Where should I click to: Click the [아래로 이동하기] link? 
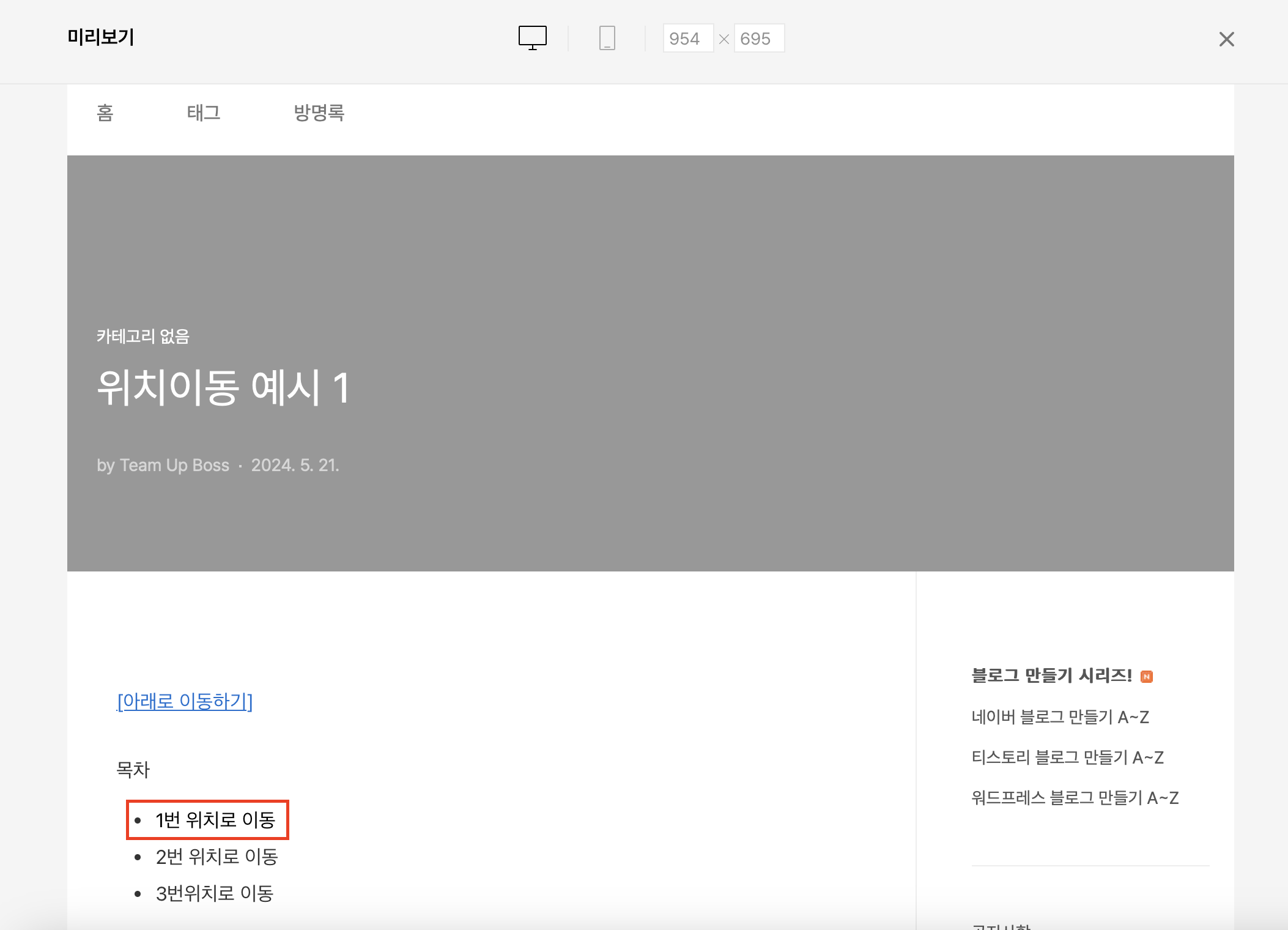pyautogui.click(x=185, y=701)
